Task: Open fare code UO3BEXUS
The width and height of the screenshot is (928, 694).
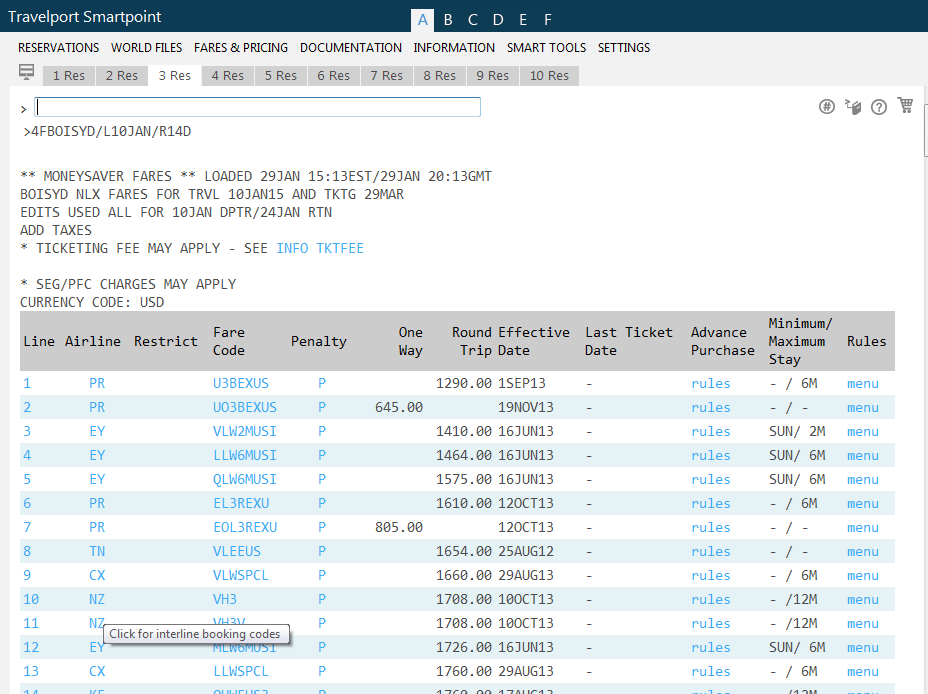Action: [x=245, y=408]
